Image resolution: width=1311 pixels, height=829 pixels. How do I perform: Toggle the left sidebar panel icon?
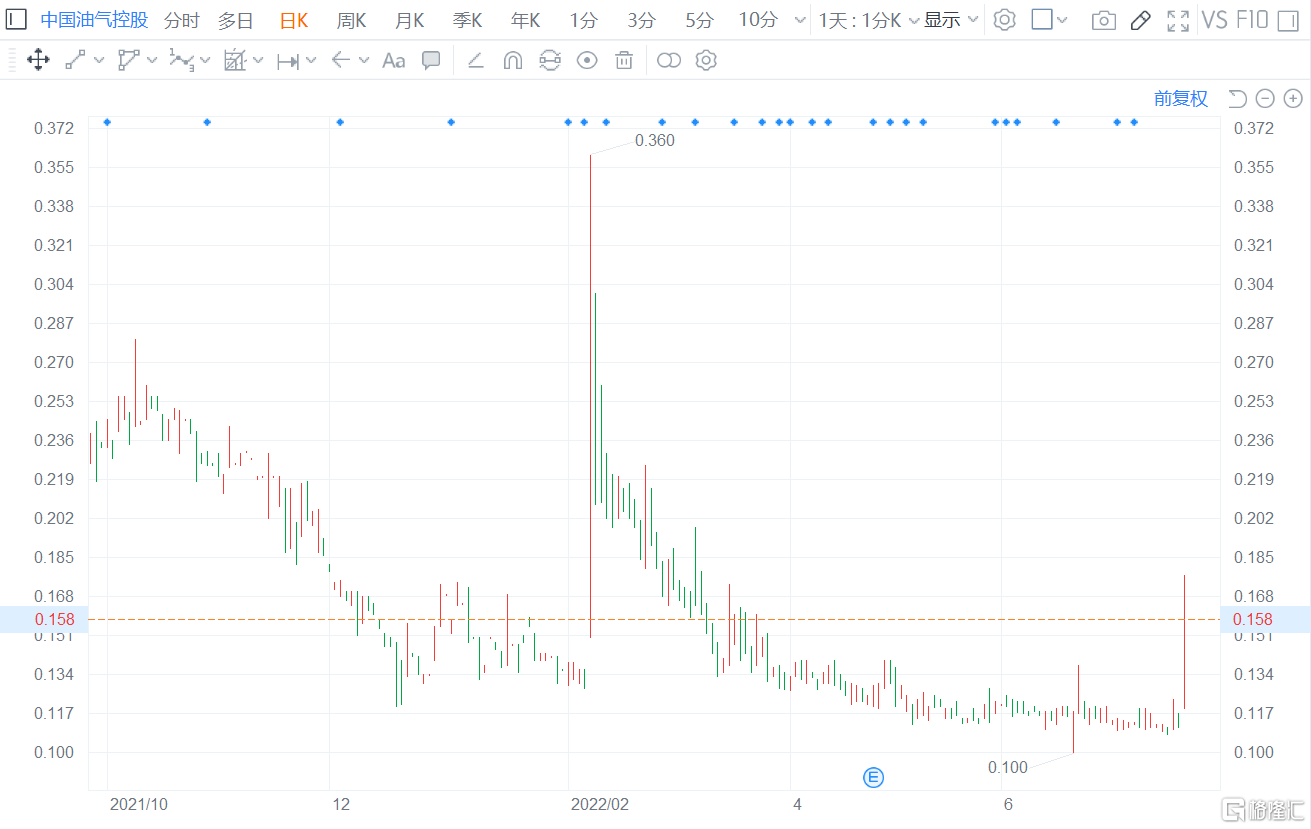[17, 20]
